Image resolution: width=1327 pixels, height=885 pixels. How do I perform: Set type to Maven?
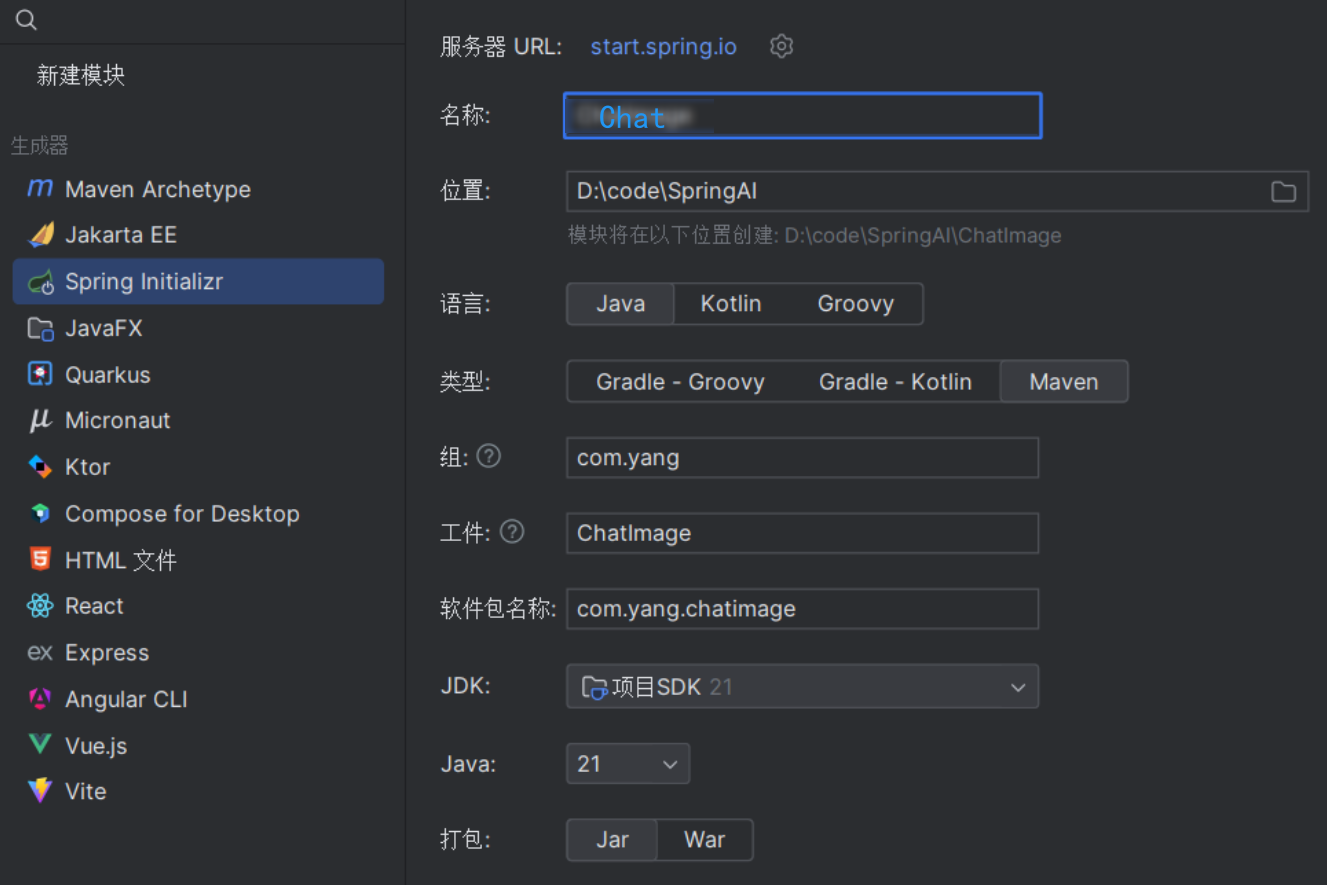pyautogui.click(x=1064, y=382)
